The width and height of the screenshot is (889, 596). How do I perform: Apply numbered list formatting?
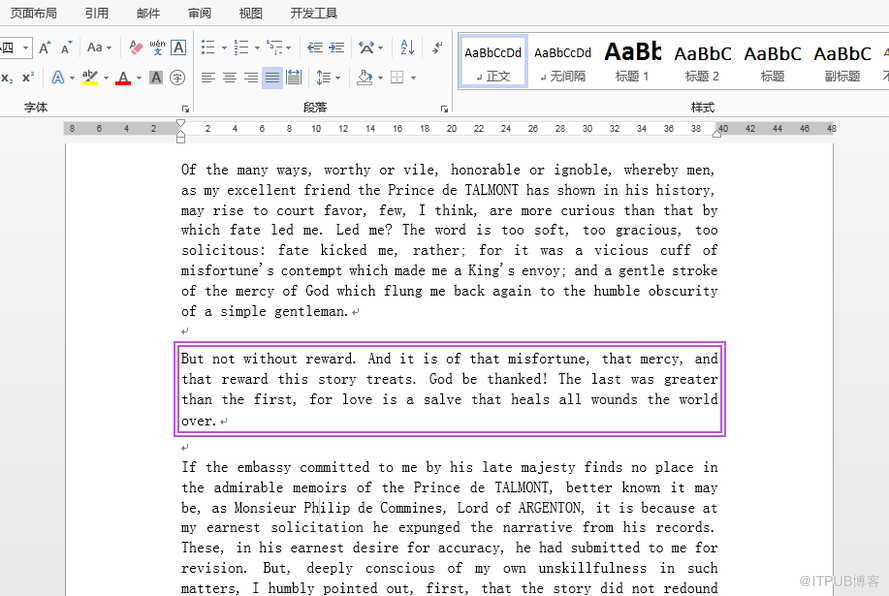241,48
